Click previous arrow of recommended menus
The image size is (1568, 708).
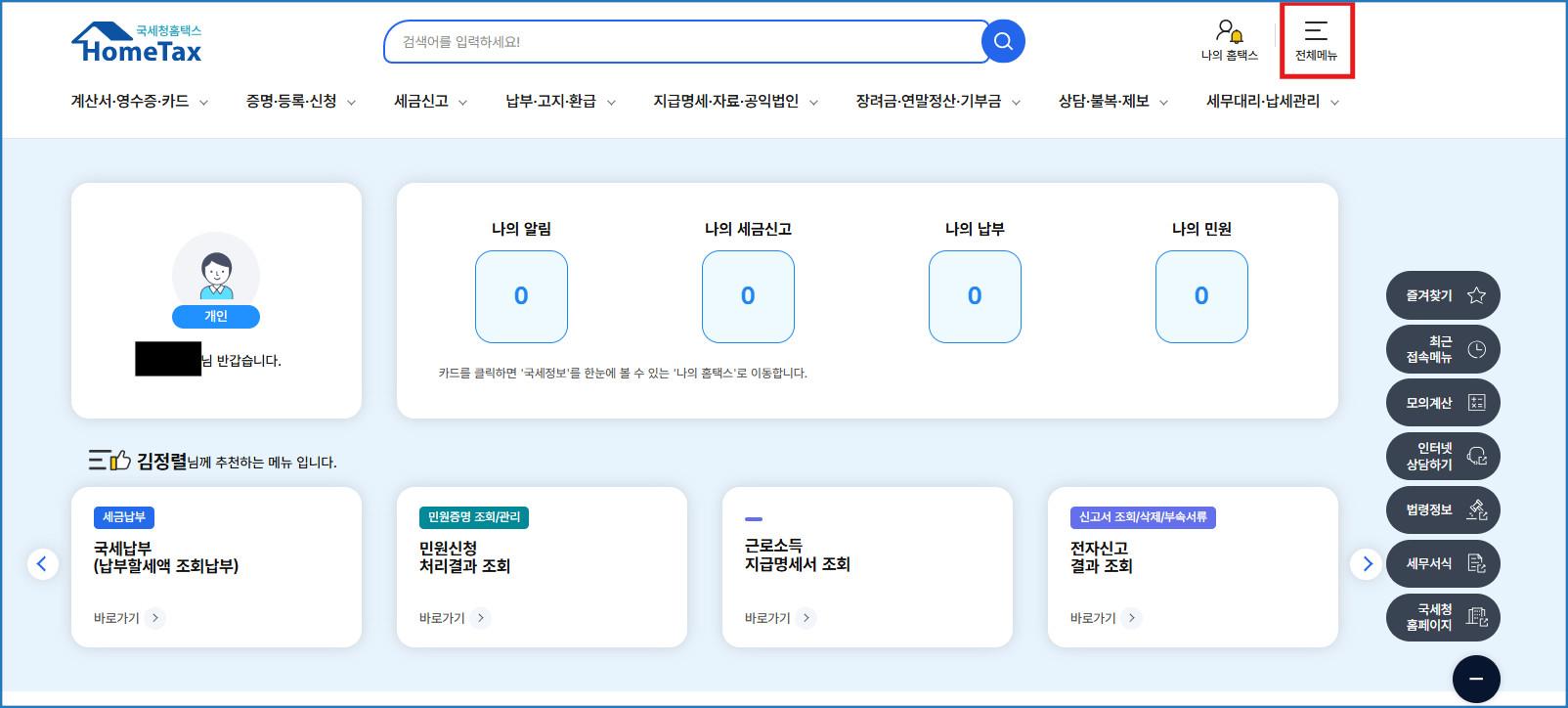coord(42,564)
